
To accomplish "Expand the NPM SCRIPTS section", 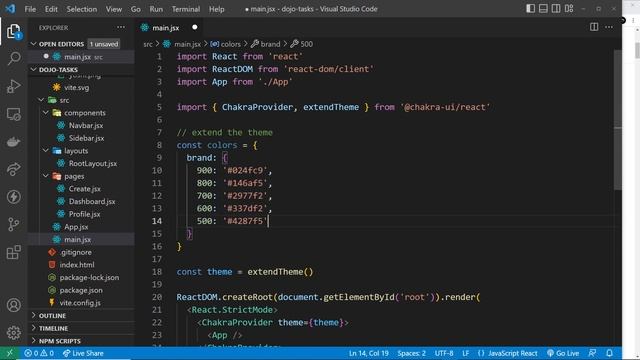I will tap(59, 341).
